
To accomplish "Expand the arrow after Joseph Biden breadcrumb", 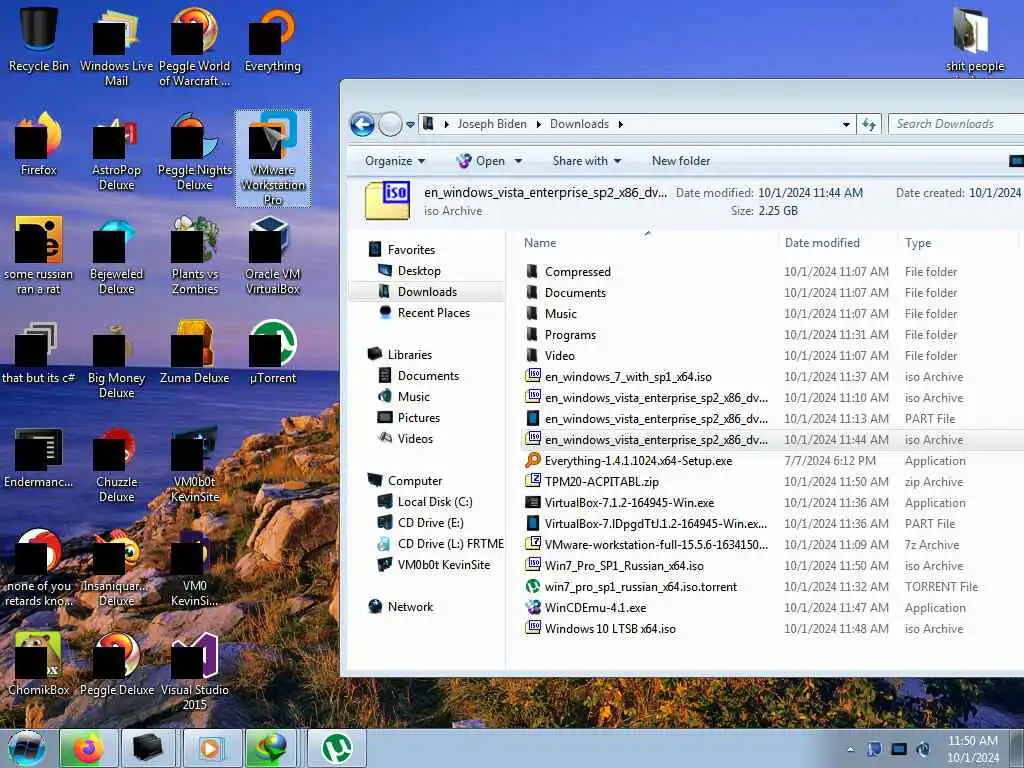I will tap(539, 124).
